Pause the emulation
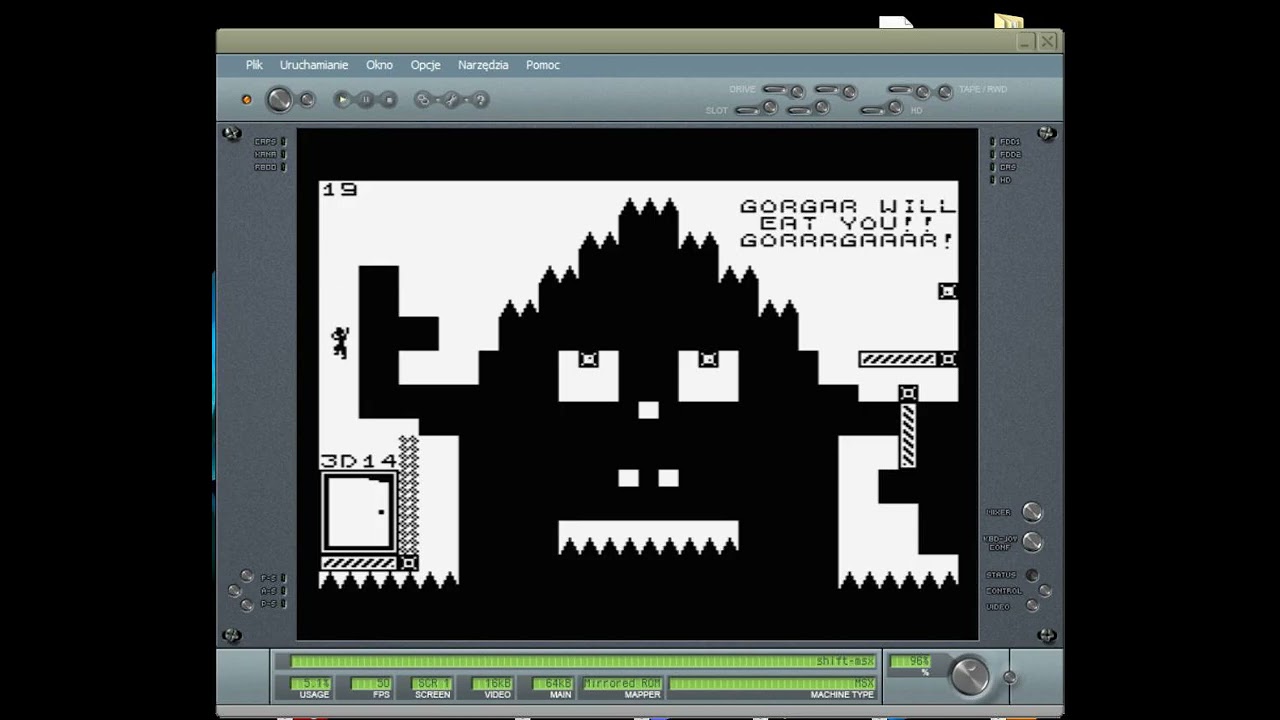 (x=366, y=99)
